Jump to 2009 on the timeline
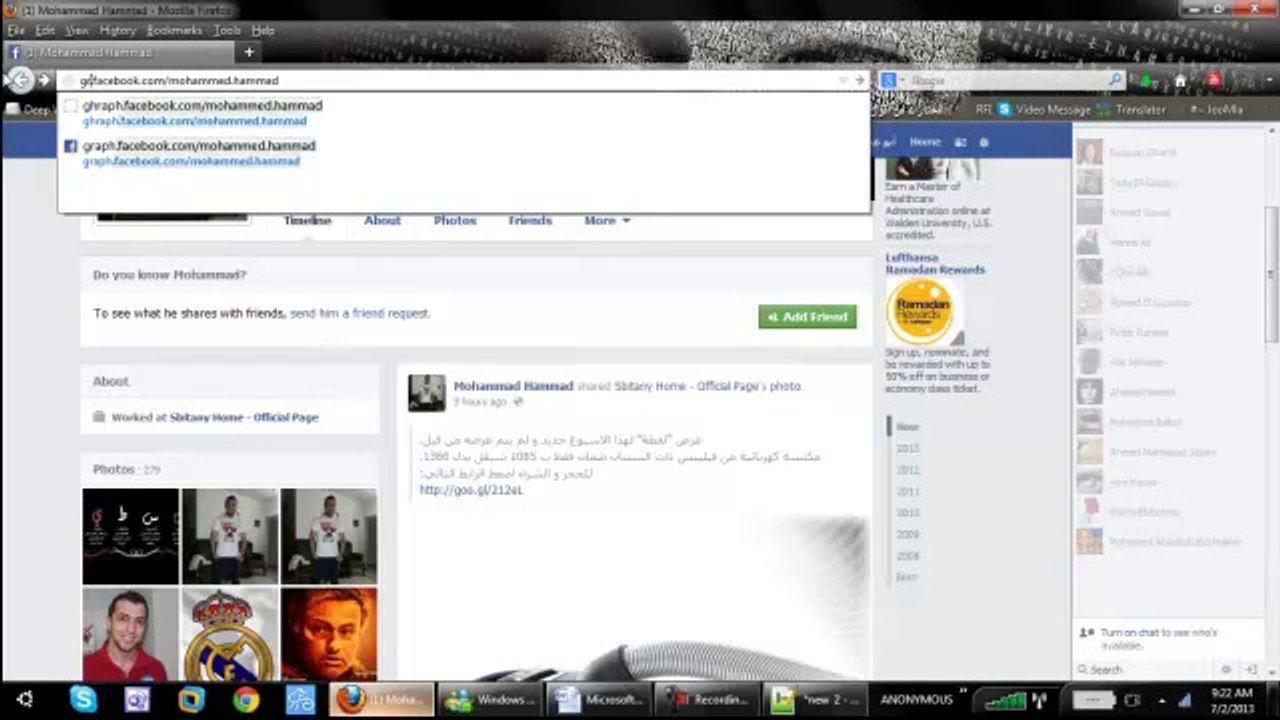Screen dimensions: 1280x720 click(x=908, y=534)
